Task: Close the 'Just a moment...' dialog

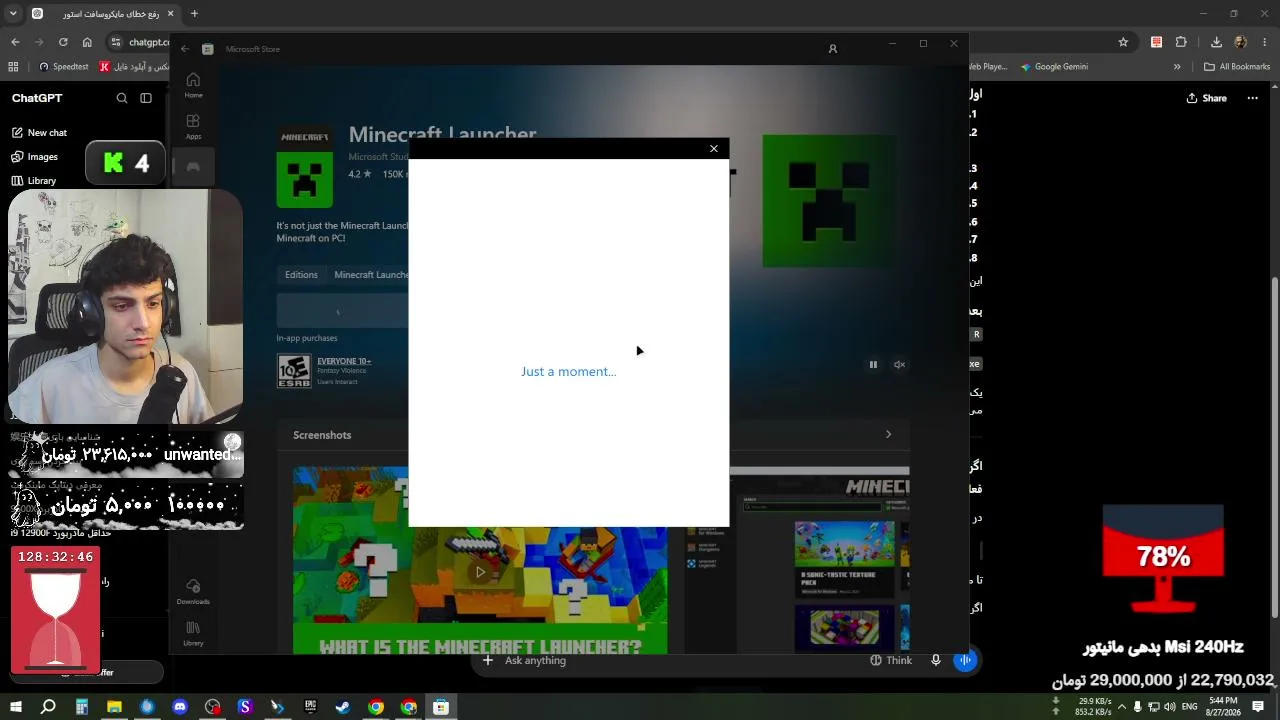Action: [x=714, y=149]
